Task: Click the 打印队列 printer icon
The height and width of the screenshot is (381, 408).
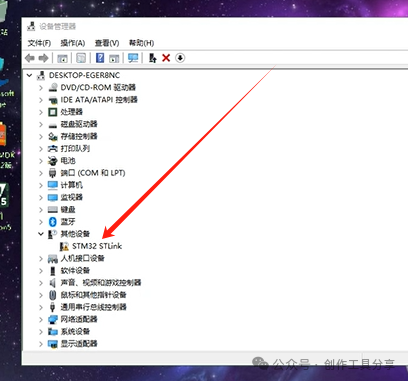Action: tap(53, 148)
